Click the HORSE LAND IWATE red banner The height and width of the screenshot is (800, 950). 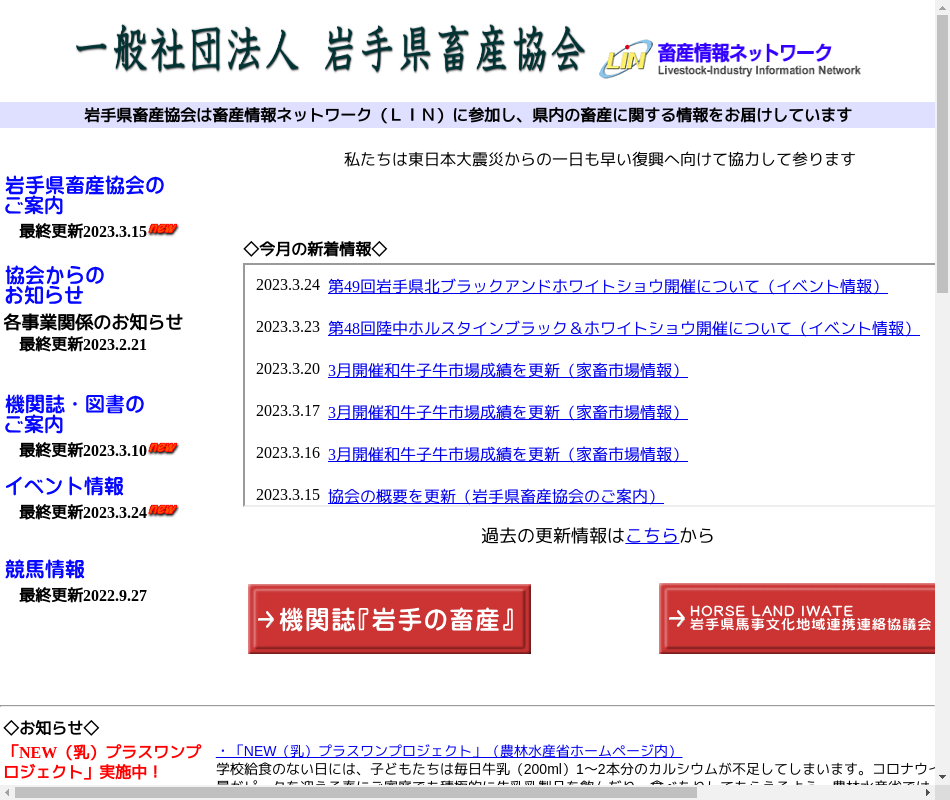(797, 618)
